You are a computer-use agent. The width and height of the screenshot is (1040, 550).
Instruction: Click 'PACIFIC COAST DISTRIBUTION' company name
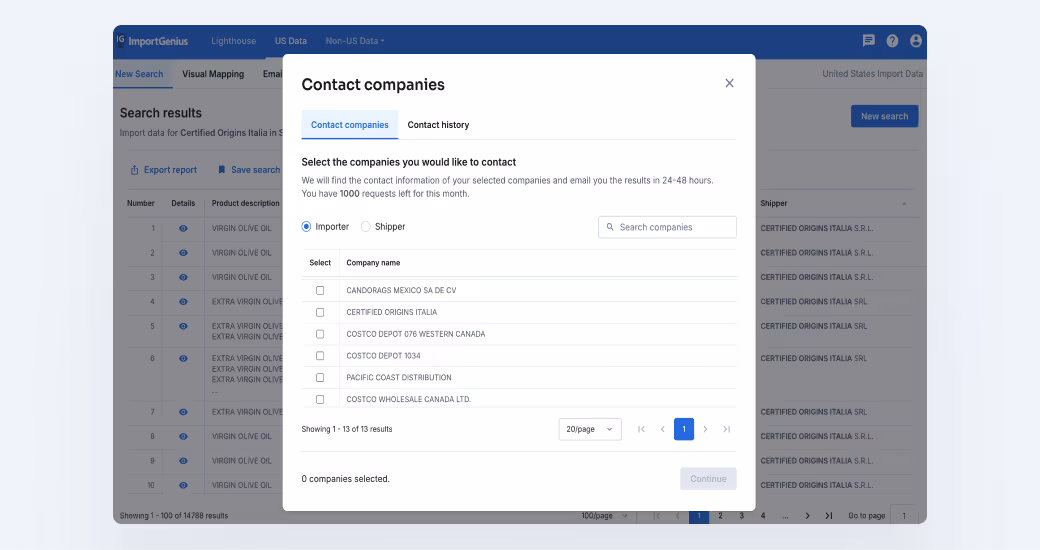tap(399, 378)
